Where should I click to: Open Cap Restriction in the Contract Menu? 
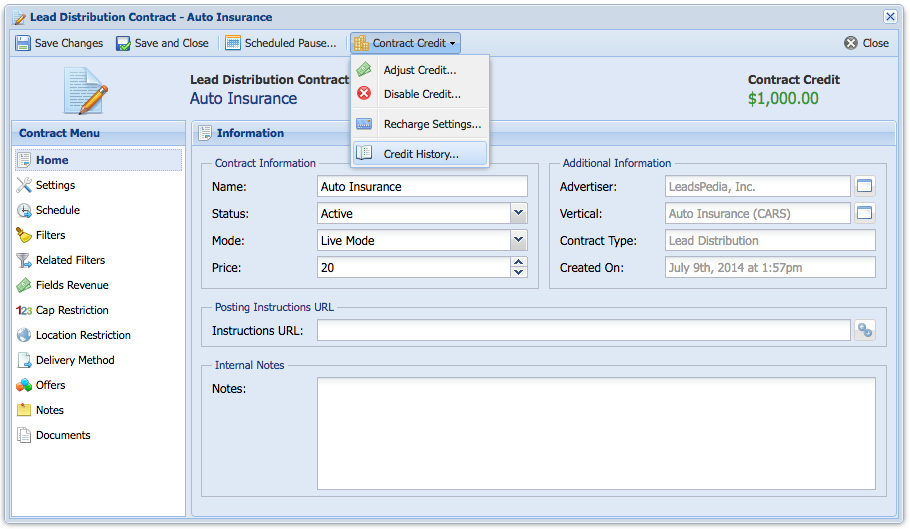pos(98,310)
